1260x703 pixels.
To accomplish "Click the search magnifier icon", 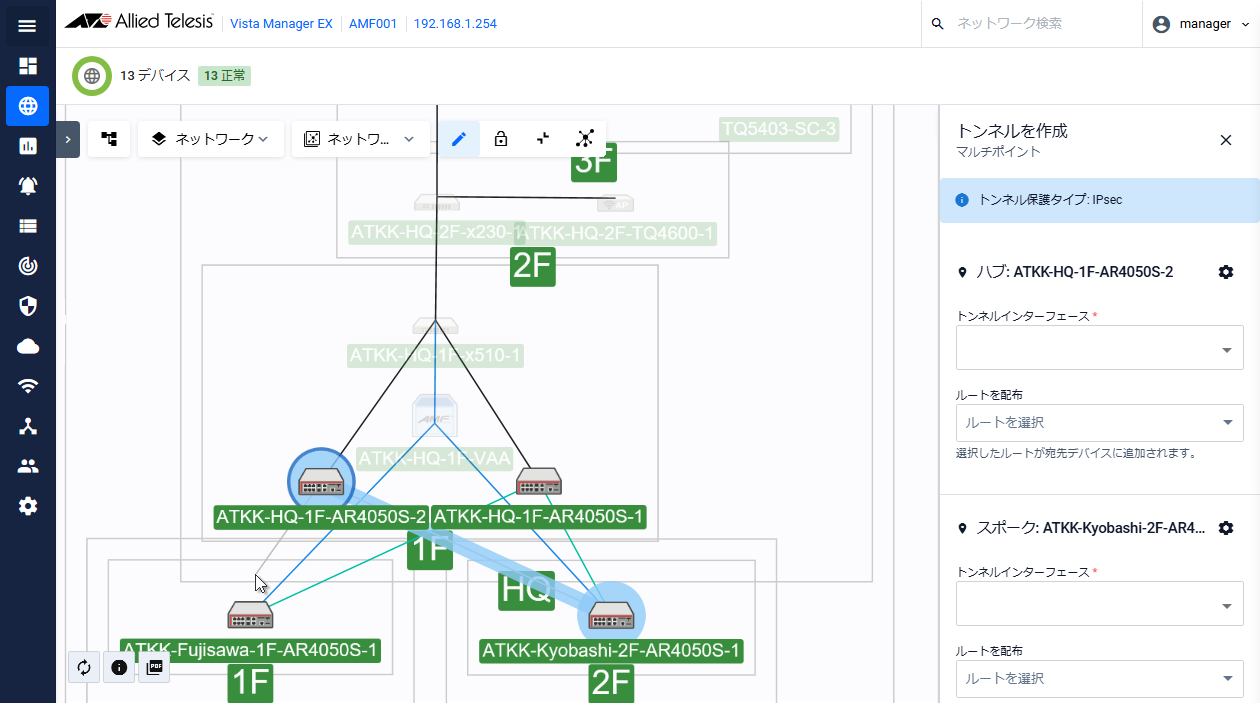I will (937, 23).
